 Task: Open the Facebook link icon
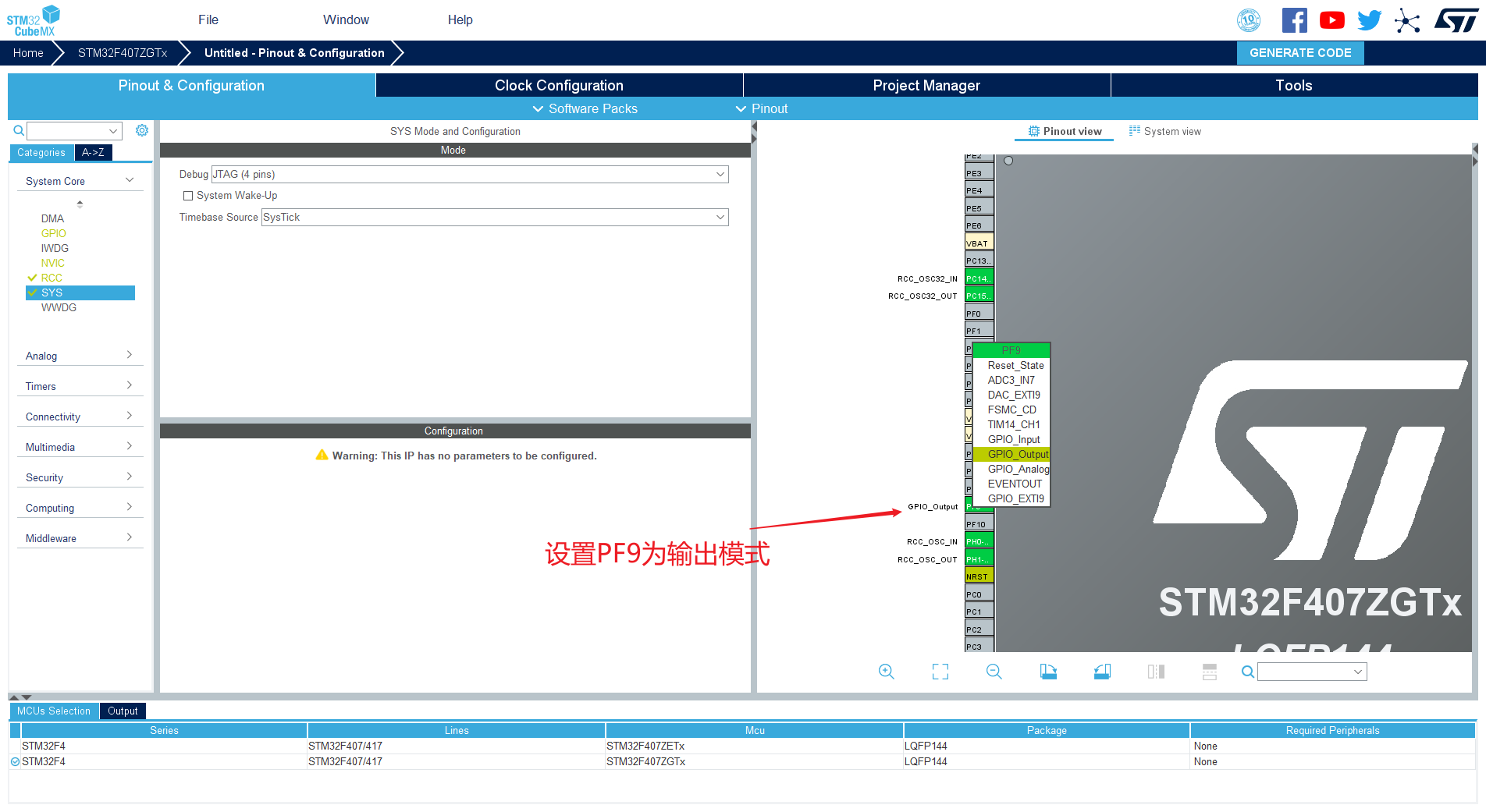tap(1294, 20)
